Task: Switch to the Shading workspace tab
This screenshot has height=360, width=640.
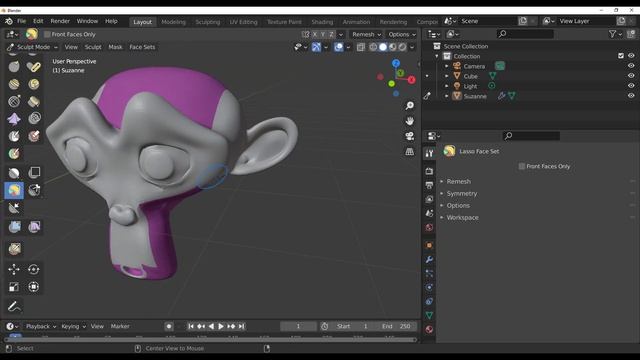Action: (x=322, y=22)
